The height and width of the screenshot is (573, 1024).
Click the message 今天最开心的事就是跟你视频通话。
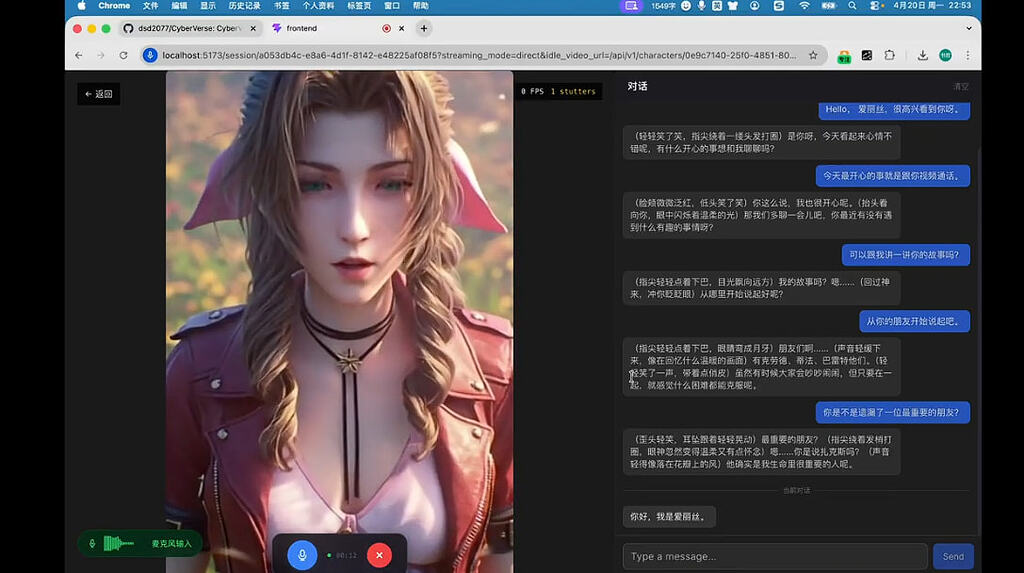pyautogui.click(x=892, y=176)
